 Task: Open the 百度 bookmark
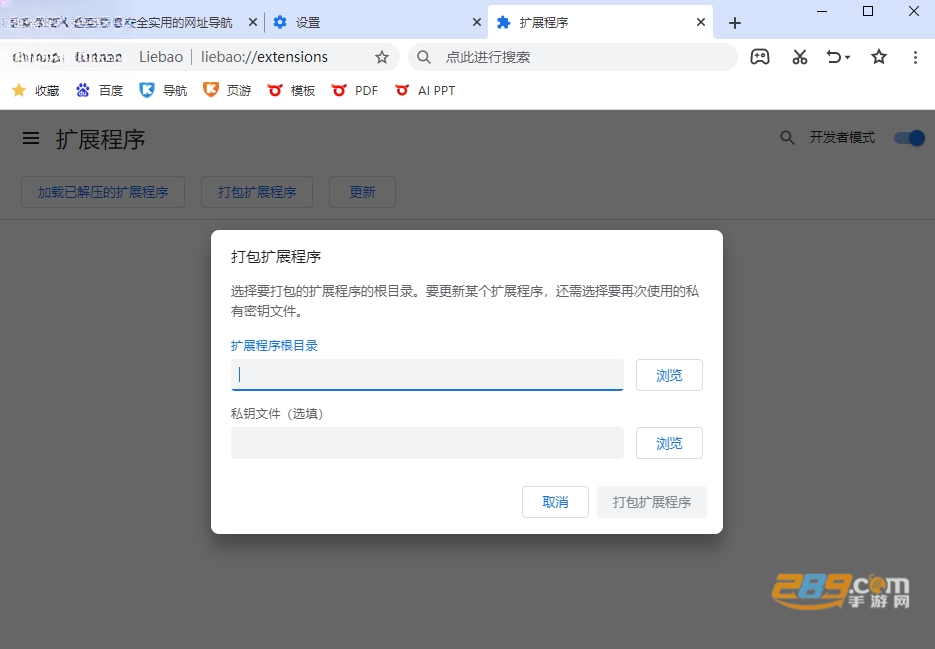pyautogui.click(x=100, y=90)
